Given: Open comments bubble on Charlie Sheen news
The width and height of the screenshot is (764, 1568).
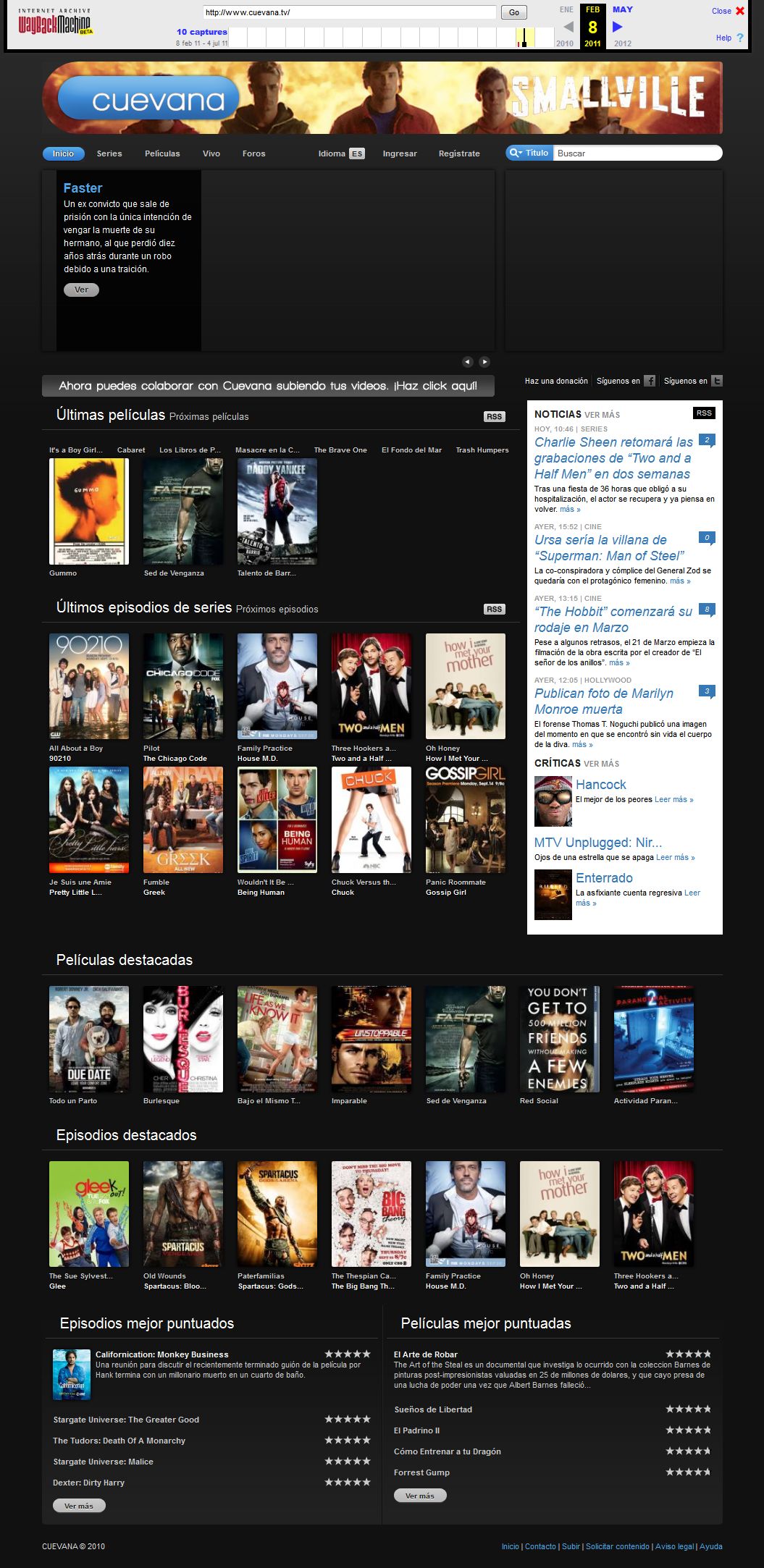Looking at the screenshot, I should (x=707, y=440).
